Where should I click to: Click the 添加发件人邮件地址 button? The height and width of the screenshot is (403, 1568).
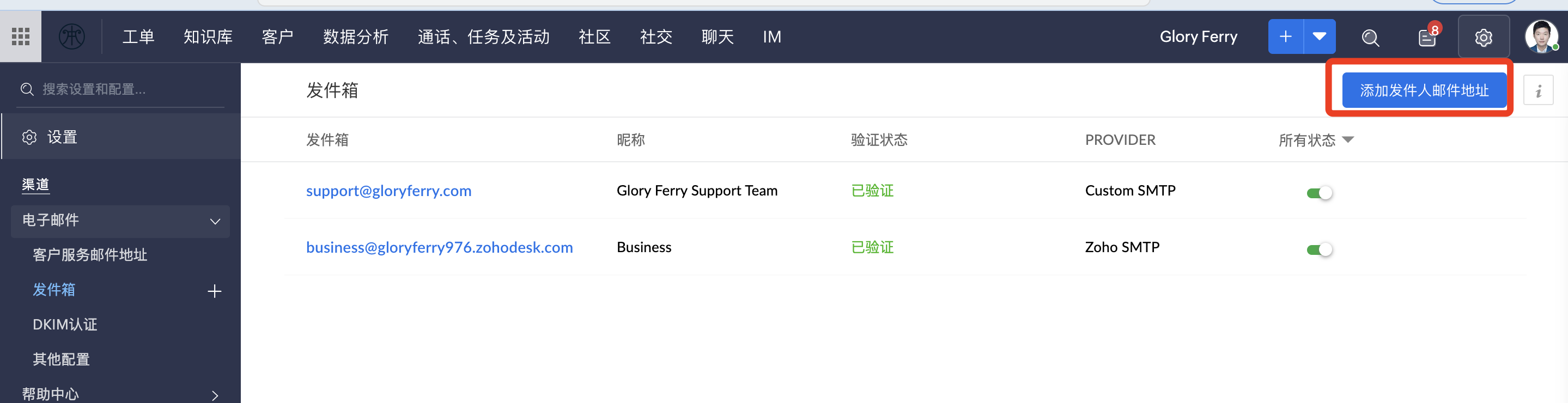[1423, 91]
